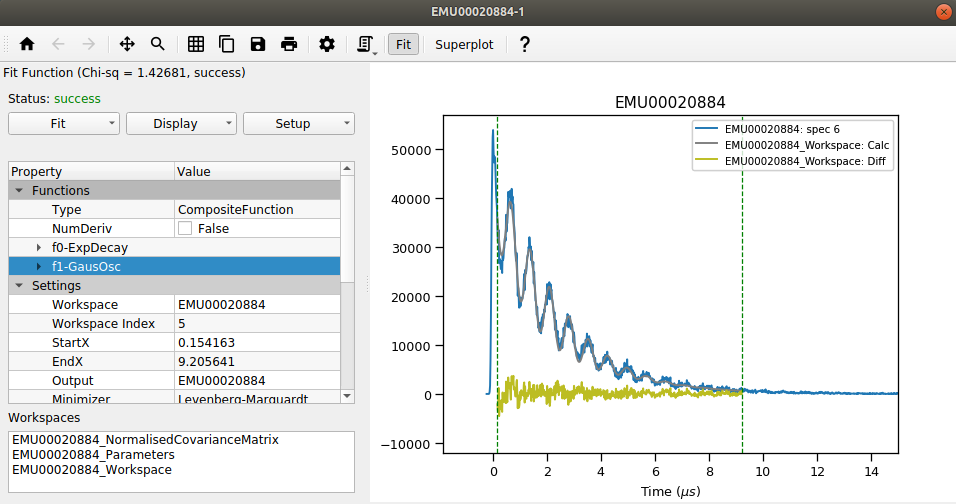
Task: Expand the f0-ExpDecay function
Action: coord(39,247)
